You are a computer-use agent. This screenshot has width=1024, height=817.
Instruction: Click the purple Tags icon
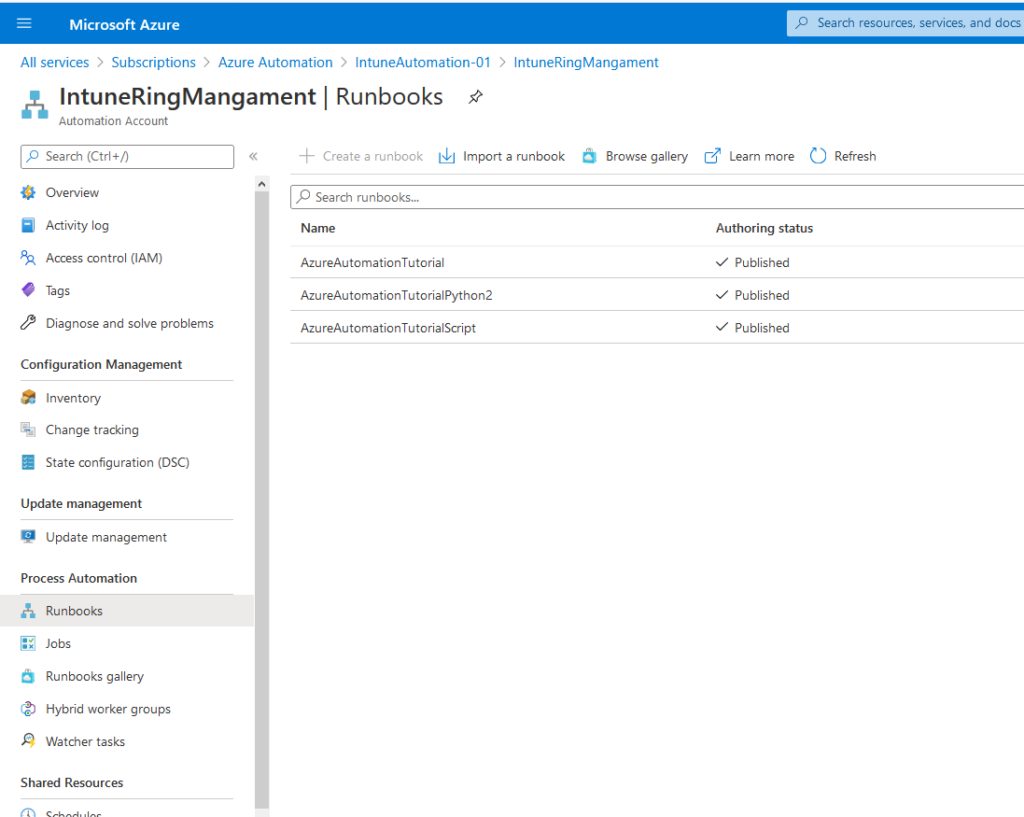point(28,290)
